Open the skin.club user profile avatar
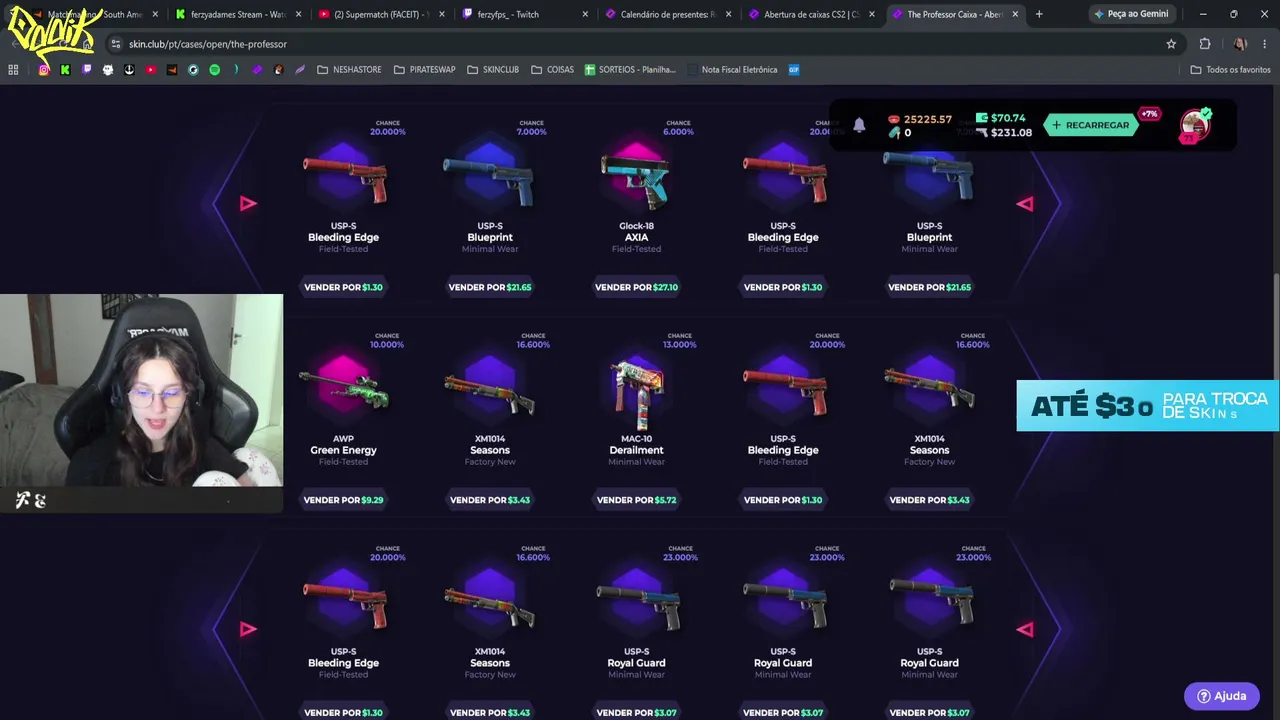 click(1195, 125)
